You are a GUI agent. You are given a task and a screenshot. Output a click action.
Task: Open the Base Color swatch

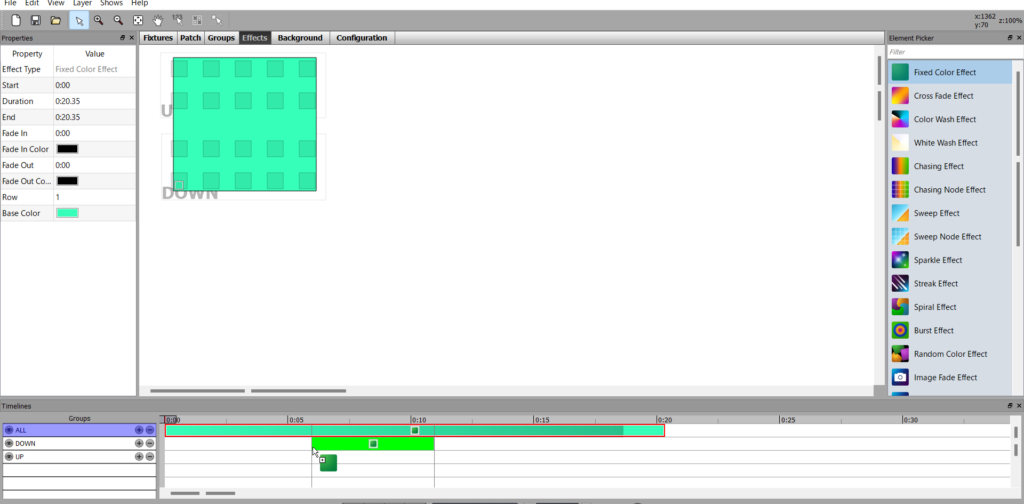click(x=67, y=213)
